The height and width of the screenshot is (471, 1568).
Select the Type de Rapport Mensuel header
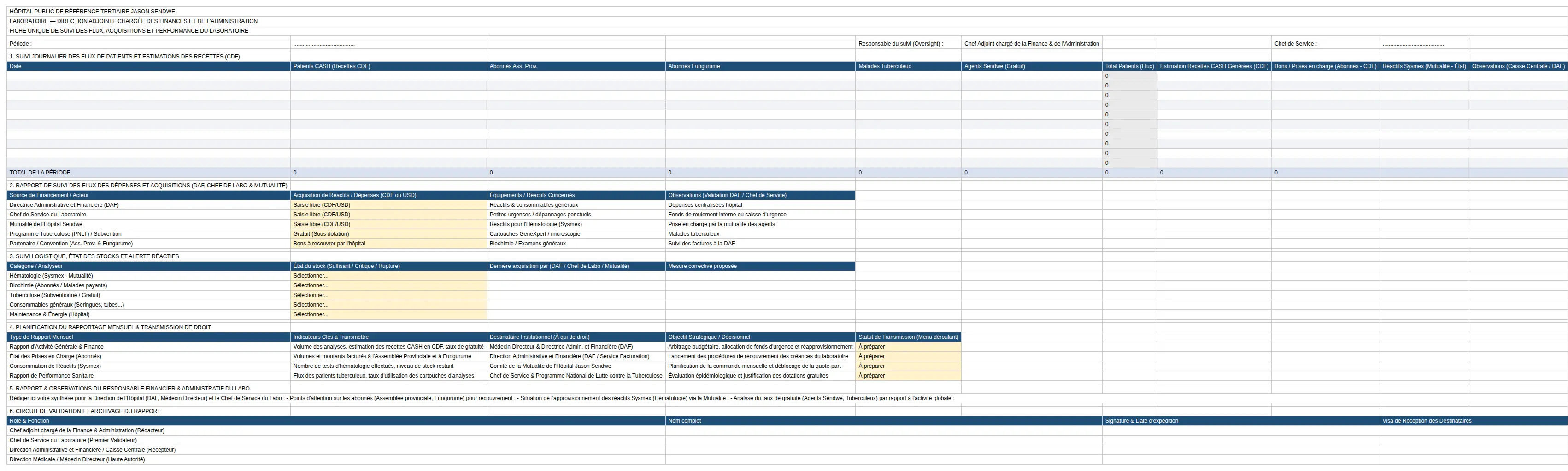[148, 337]
